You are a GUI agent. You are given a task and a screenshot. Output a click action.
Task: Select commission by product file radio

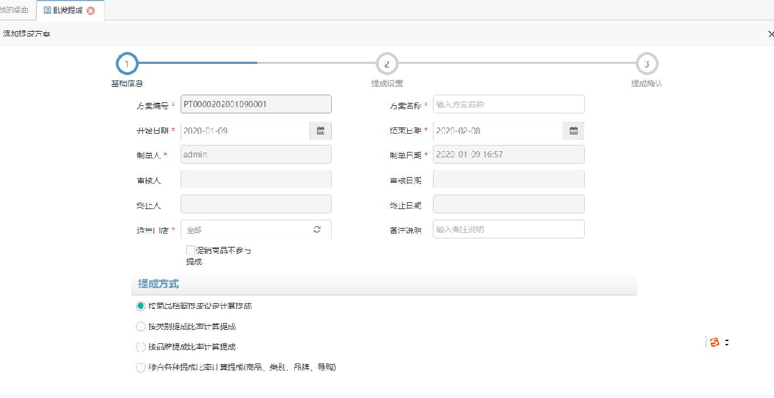point(140,306)
